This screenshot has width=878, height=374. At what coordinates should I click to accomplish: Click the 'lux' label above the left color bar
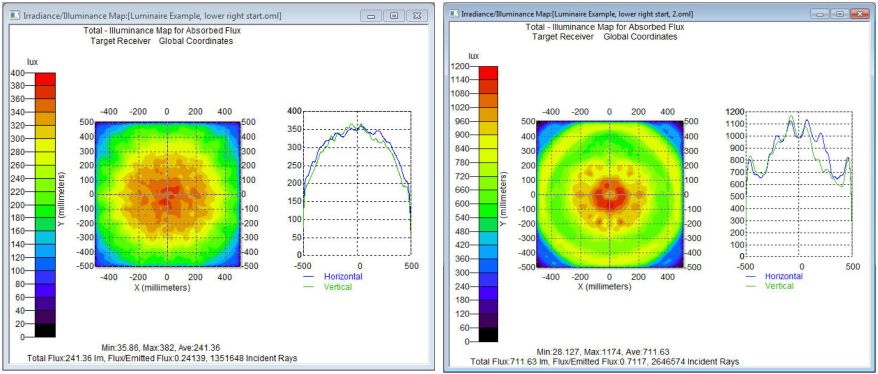click(x=32, y=63)
